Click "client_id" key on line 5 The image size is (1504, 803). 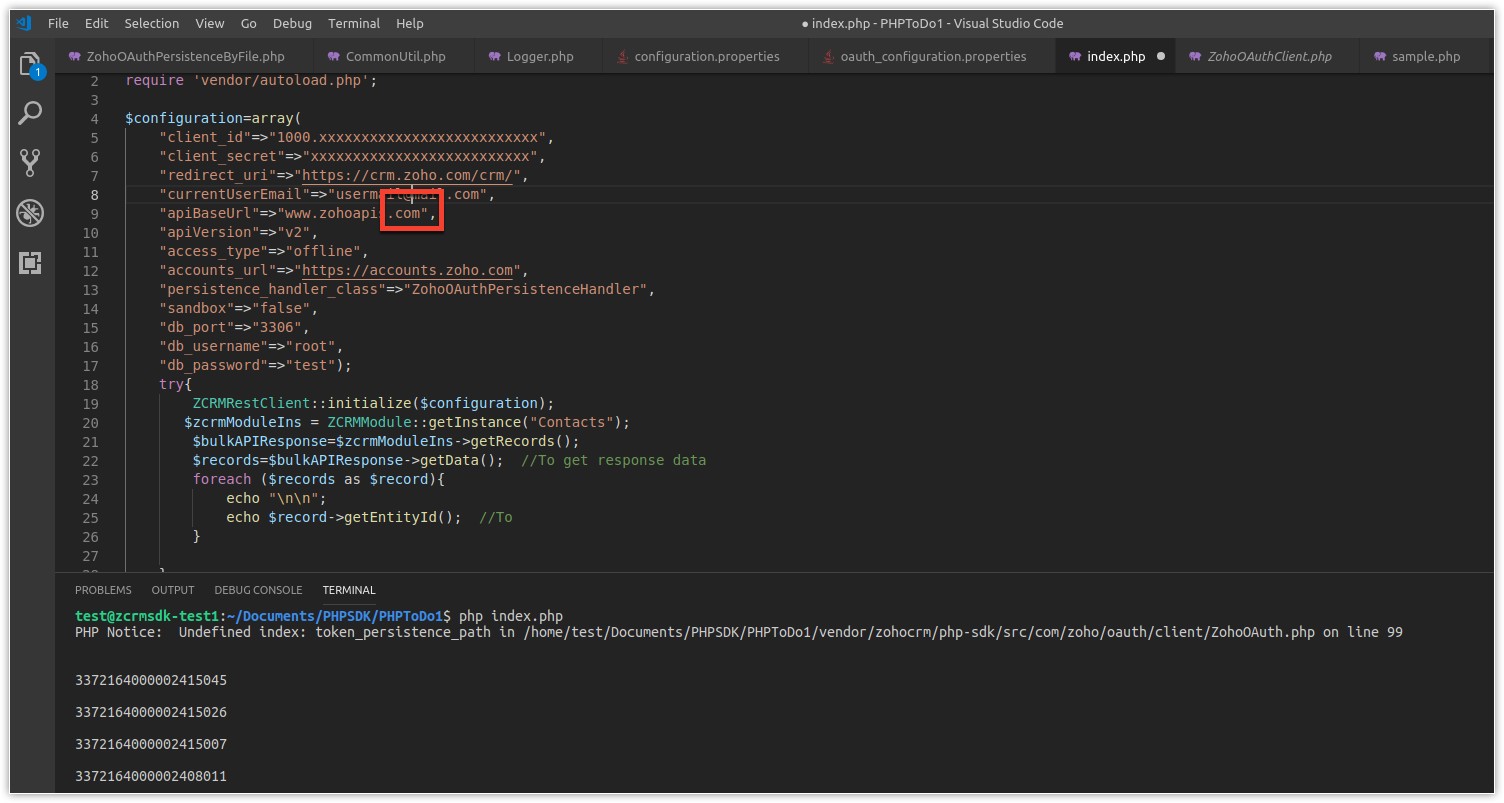coord(206,137)
